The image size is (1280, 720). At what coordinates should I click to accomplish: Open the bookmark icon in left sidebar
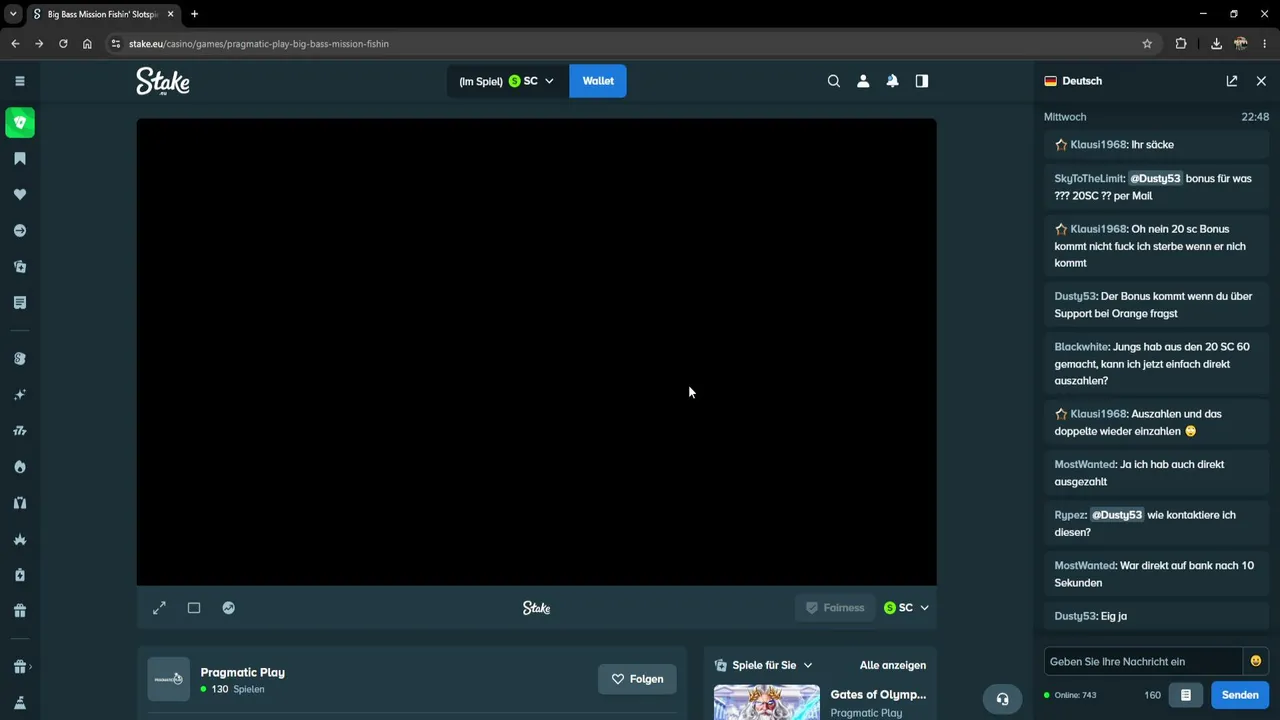coord(19,159)
